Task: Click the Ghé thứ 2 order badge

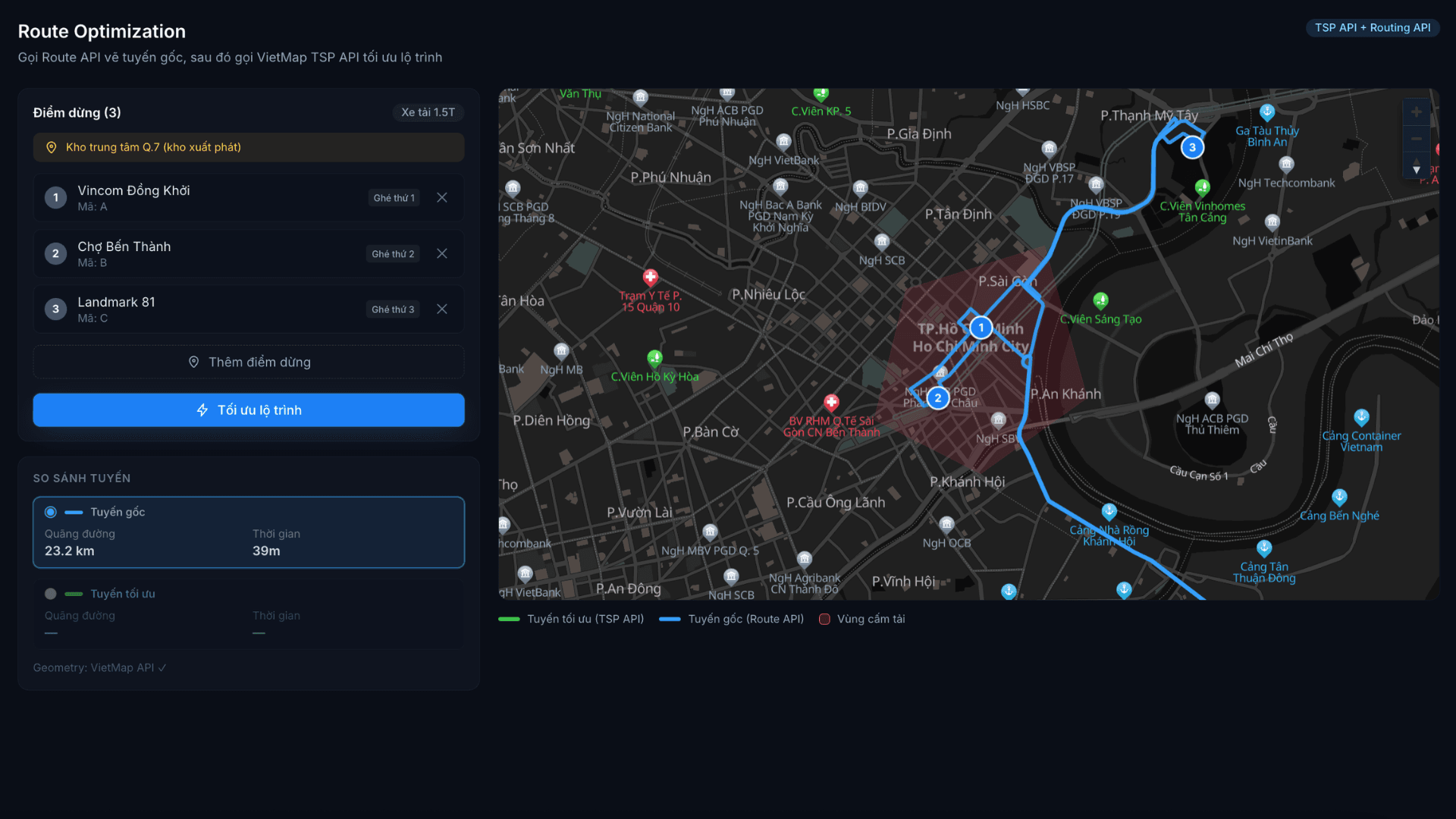Action: (x=394, y=254)
